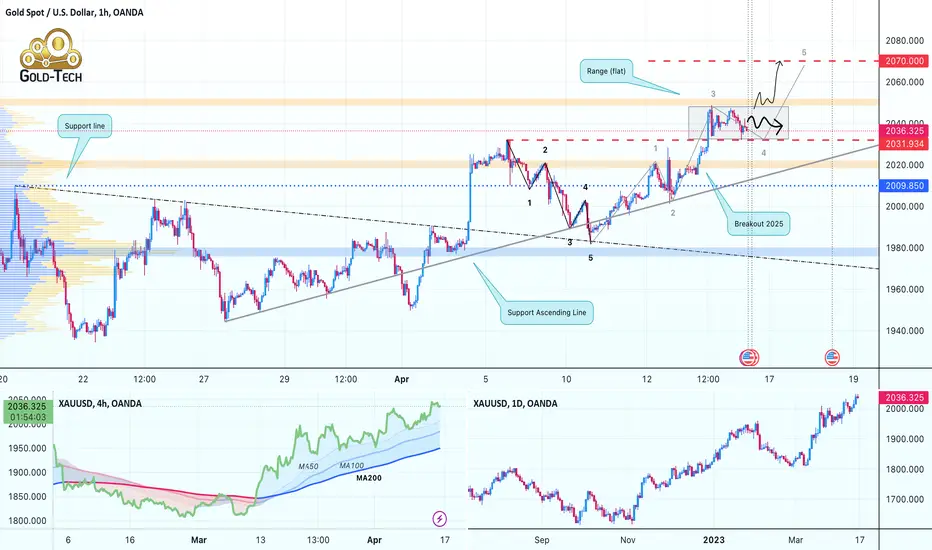
Task: Click 1850.000 on the 4h price axis
Action: point(27,496)
